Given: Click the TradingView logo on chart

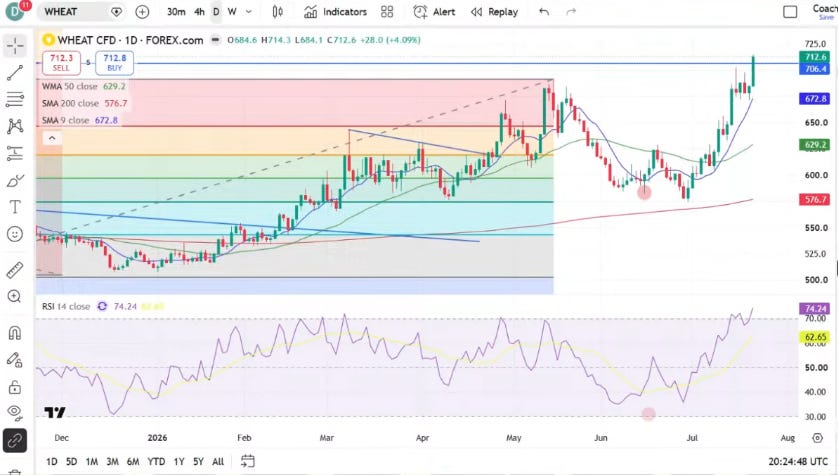Looking at the screenshot, I should point(55,412).
